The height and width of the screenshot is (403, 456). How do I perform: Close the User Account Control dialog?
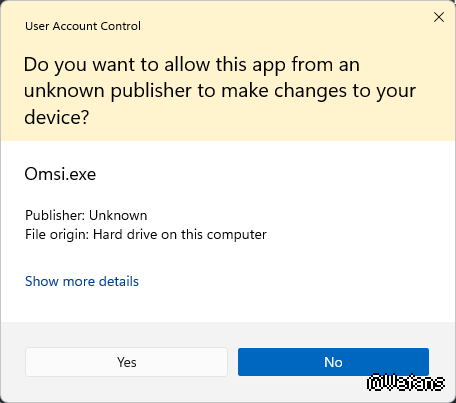click(439, 17)
